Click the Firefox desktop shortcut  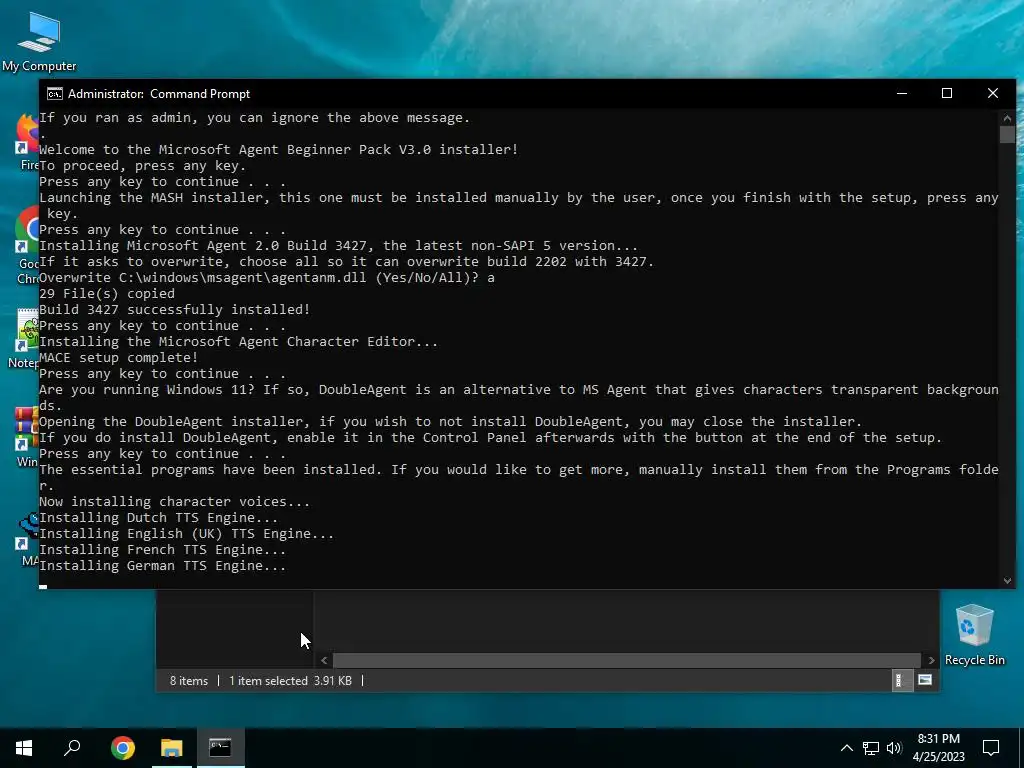27,142
